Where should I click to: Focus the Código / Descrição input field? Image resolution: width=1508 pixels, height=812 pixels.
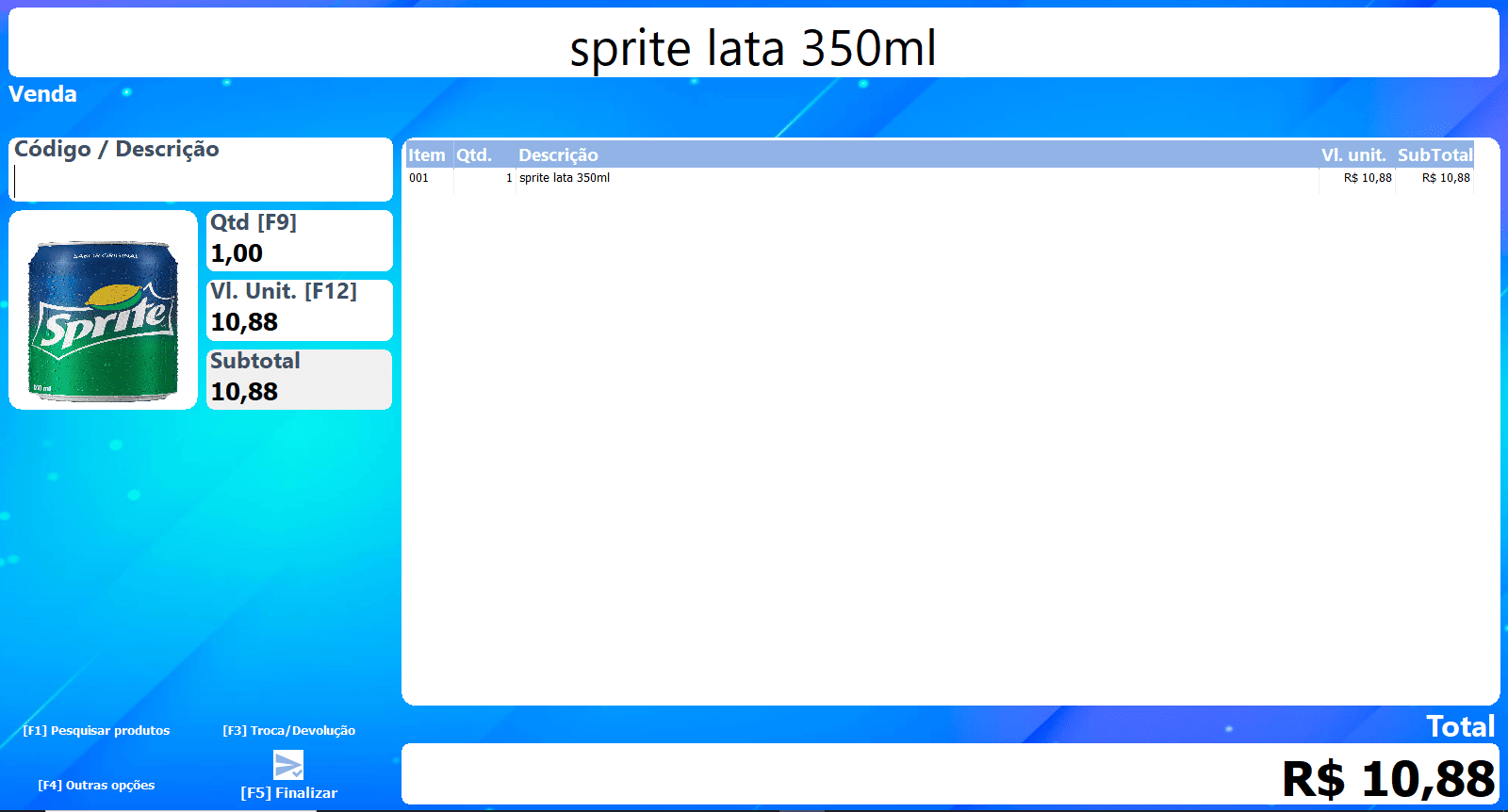pyautogui.click(x=201, y=182)
